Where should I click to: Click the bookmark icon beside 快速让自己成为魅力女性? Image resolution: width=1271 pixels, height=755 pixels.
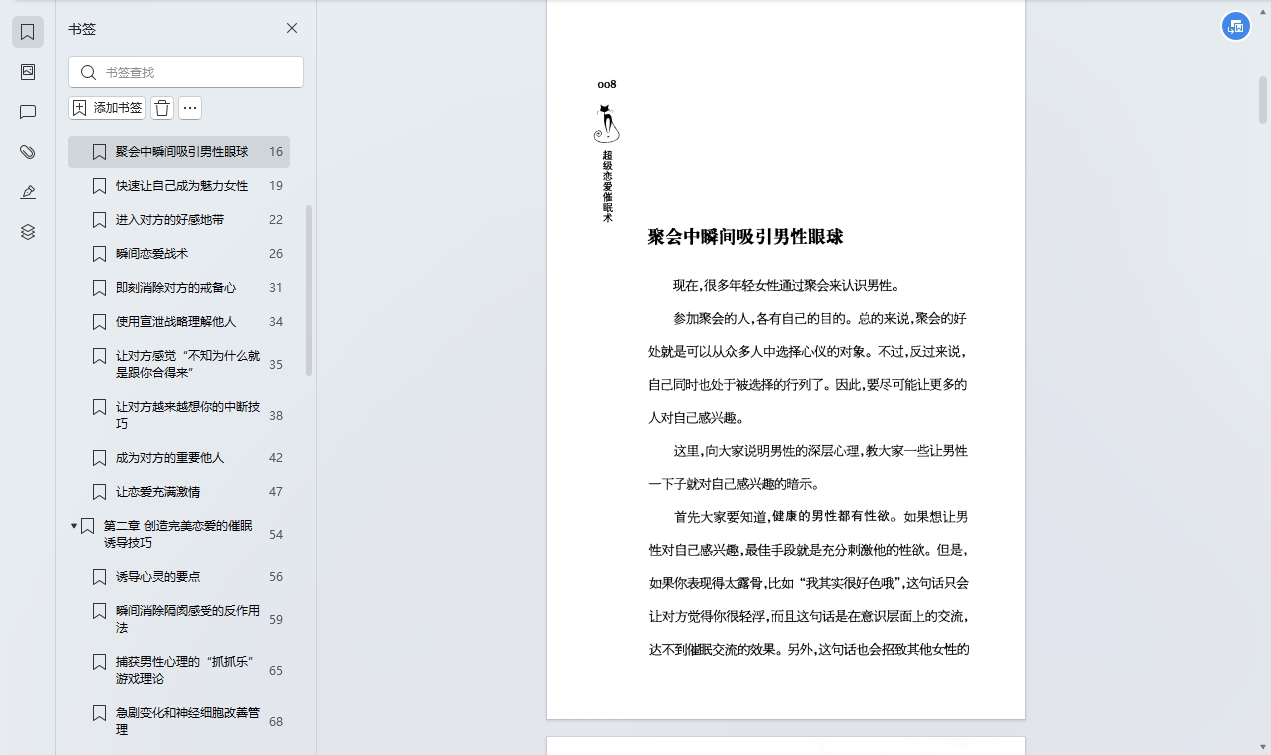pos(99,186)
